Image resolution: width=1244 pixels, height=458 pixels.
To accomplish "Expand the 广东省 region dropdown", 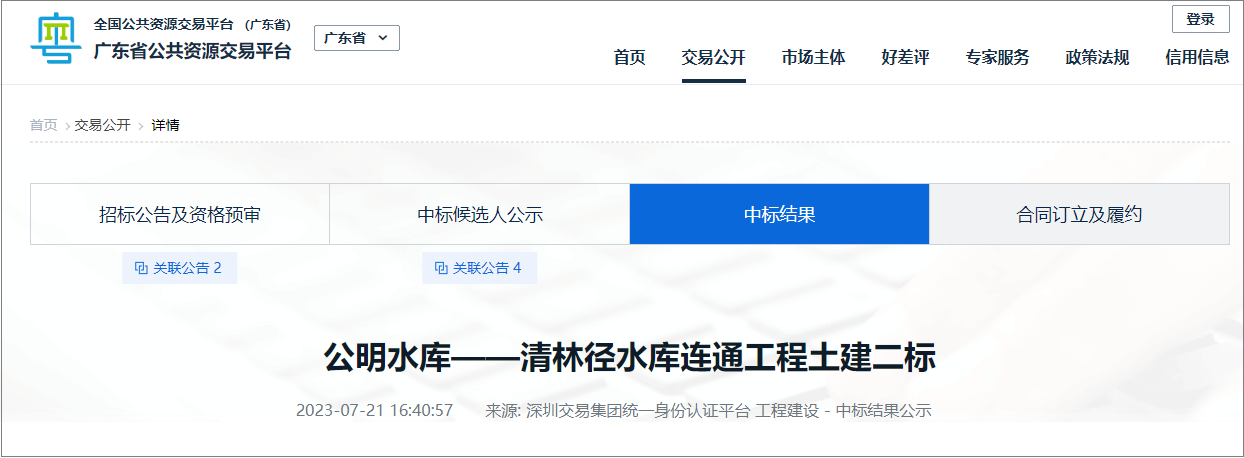I will [357, 38].
